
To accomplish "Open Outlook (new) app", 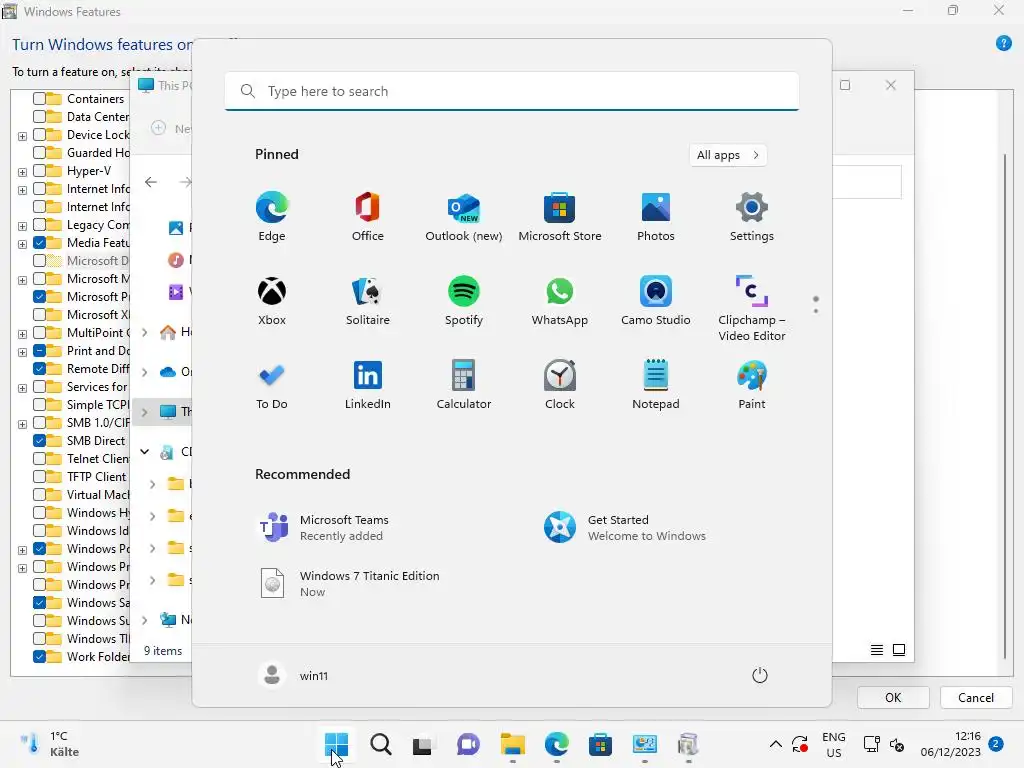I will [x=464, y=217].
